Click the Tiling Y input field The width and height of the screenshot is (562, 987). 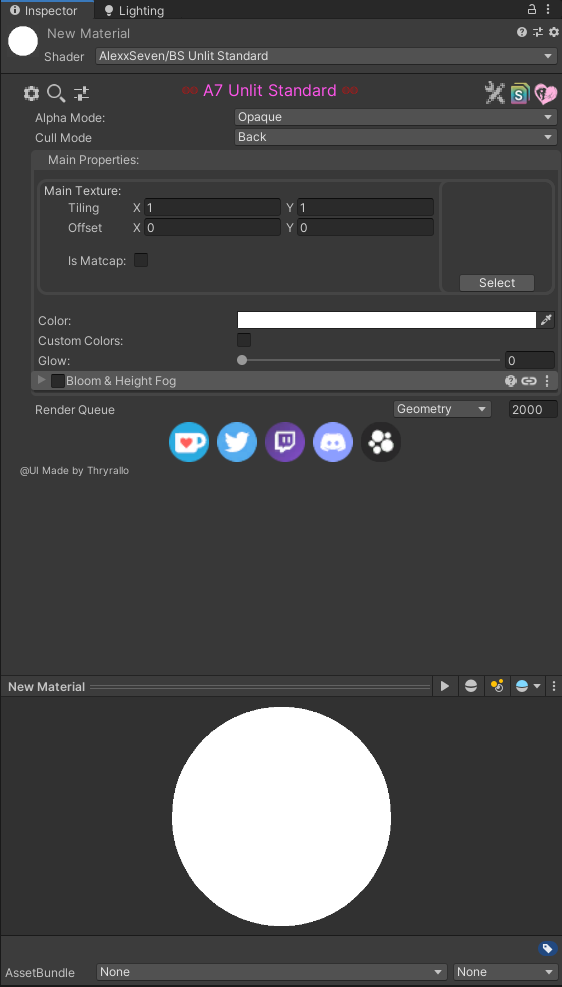365,208
